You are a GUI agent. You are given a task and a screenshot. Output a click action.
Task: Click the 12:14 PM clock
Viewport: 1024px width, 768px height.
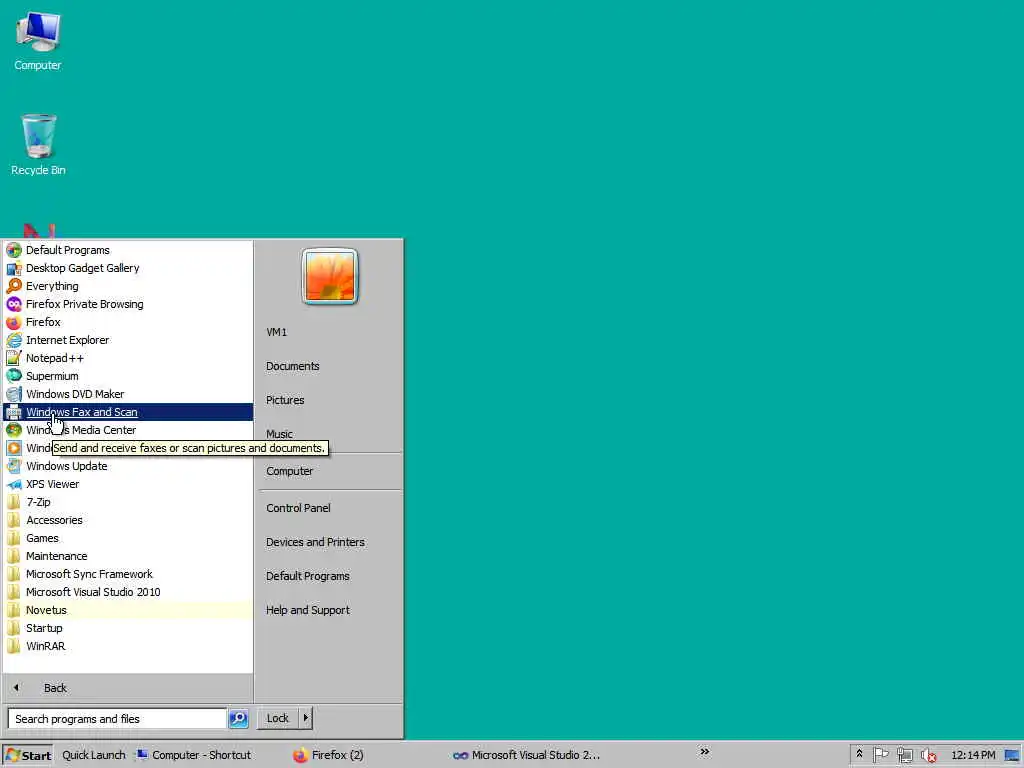tap(973, 755)
